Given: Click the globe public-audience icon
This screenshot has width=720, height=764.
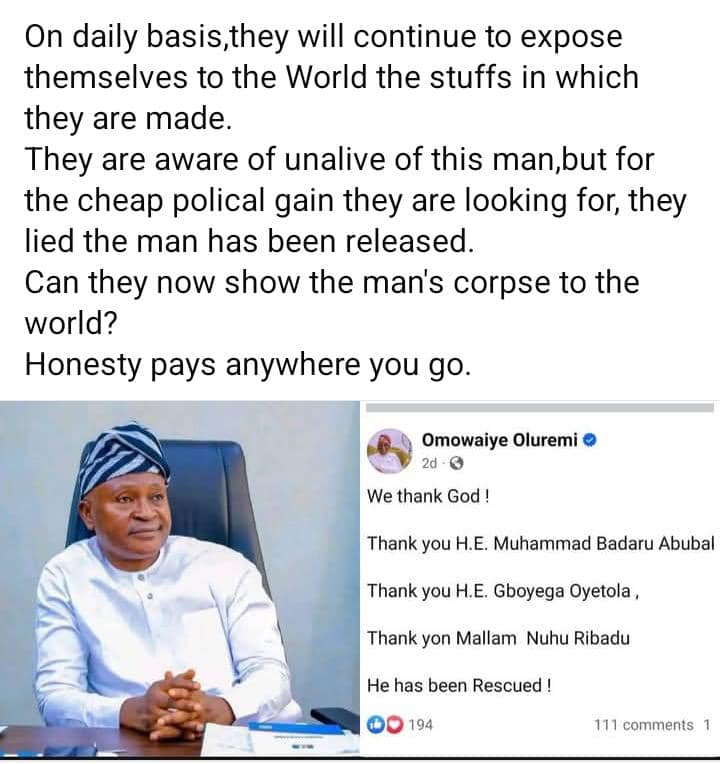Looking at the screenshot, I should tap(457, 463).
